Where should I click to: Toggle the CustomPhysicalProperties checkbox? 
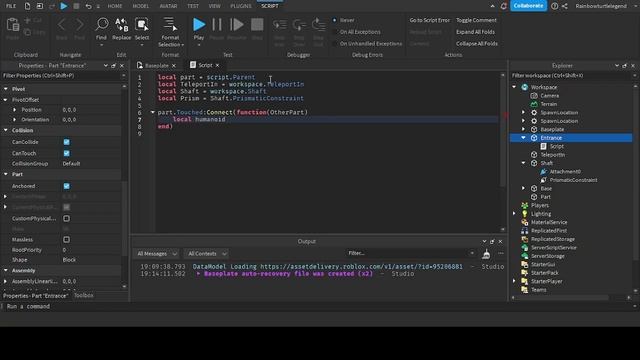coord(67,218)
